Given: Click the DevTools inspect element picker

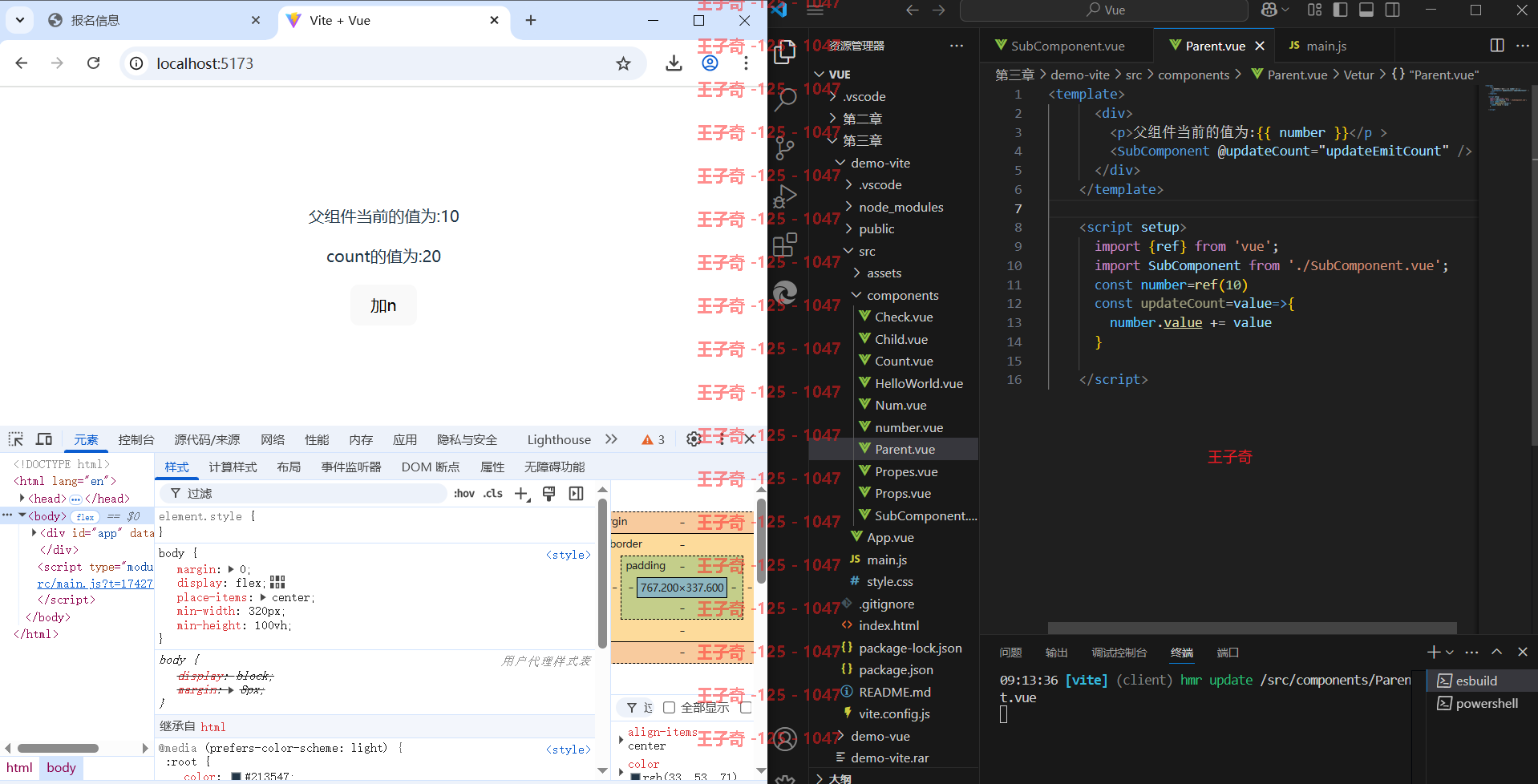Looking at the screenshot, I should 16,439.
